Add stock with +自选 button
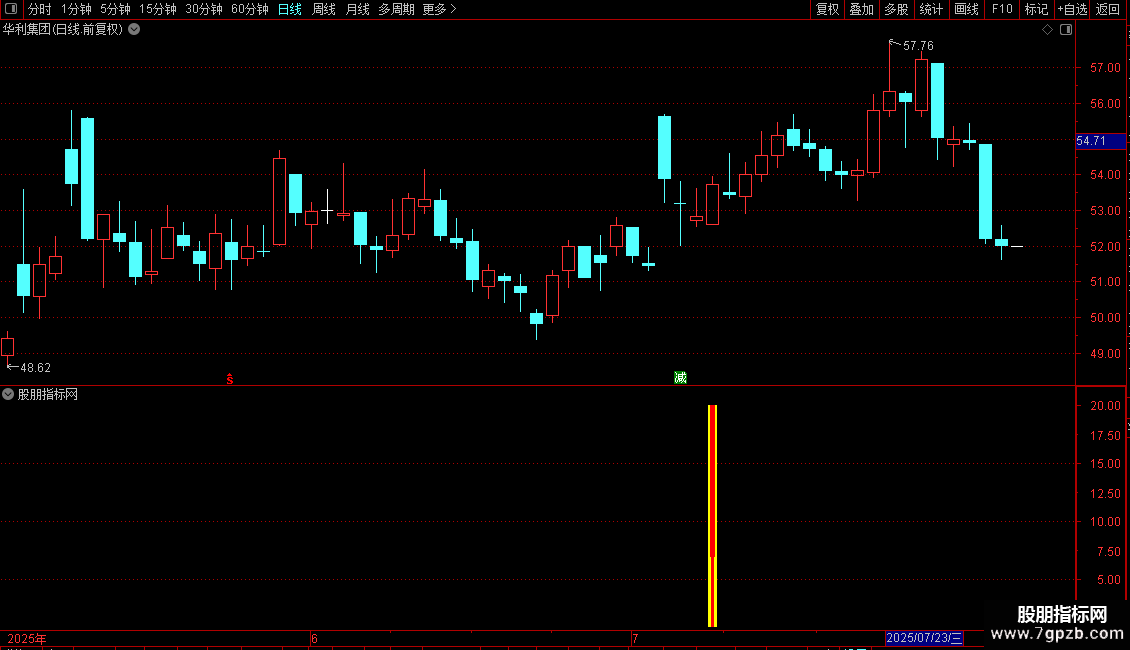This screenshot has height=650, width=1130. pos(1072,9)
